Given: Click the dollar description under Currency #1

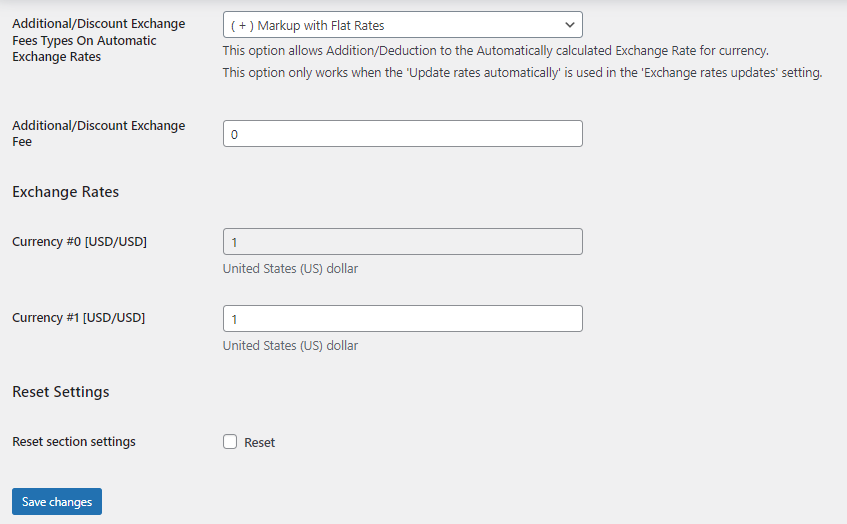Looking at the screenshot, I should (290, 346).
